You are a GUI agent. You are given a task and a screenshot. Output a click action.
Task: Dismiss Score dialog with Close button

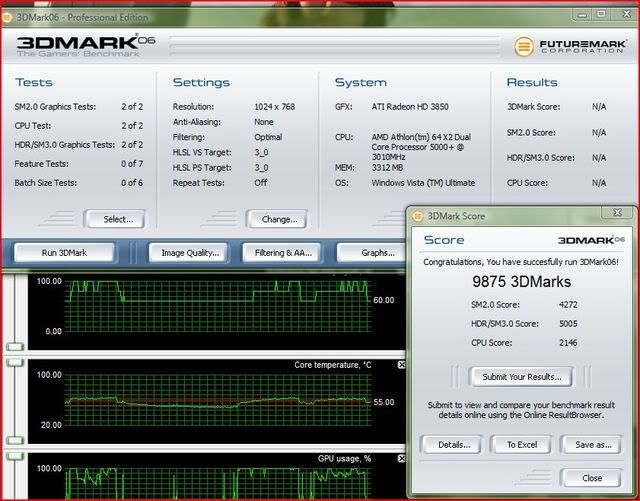click(591, 478)
